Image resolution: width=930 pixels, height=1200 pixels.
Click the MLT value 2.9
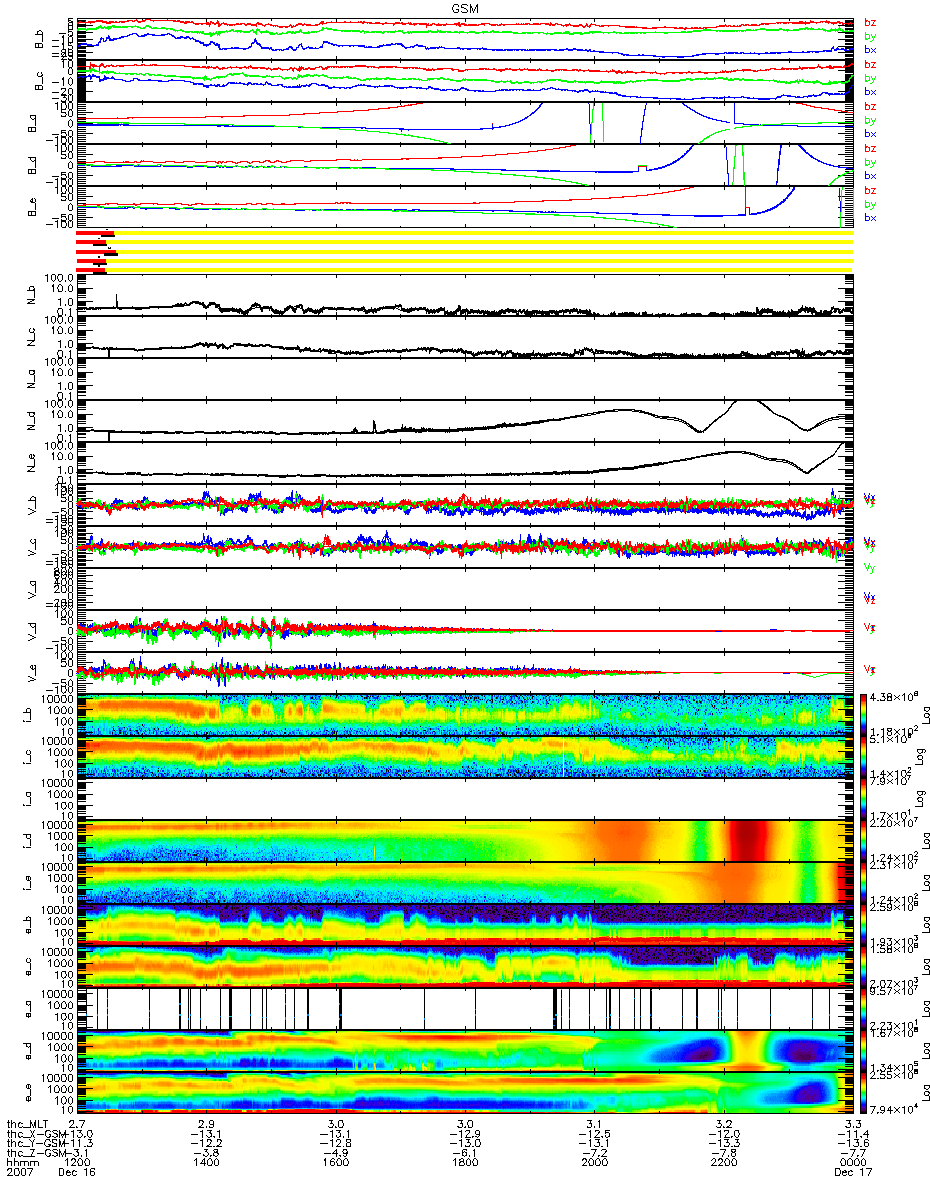click(206, 1123)
